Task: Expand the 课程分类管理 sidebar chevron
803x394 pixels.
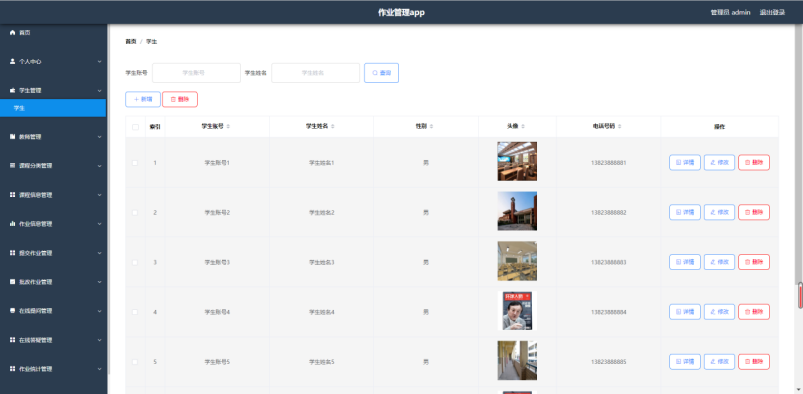Action: 99,166
